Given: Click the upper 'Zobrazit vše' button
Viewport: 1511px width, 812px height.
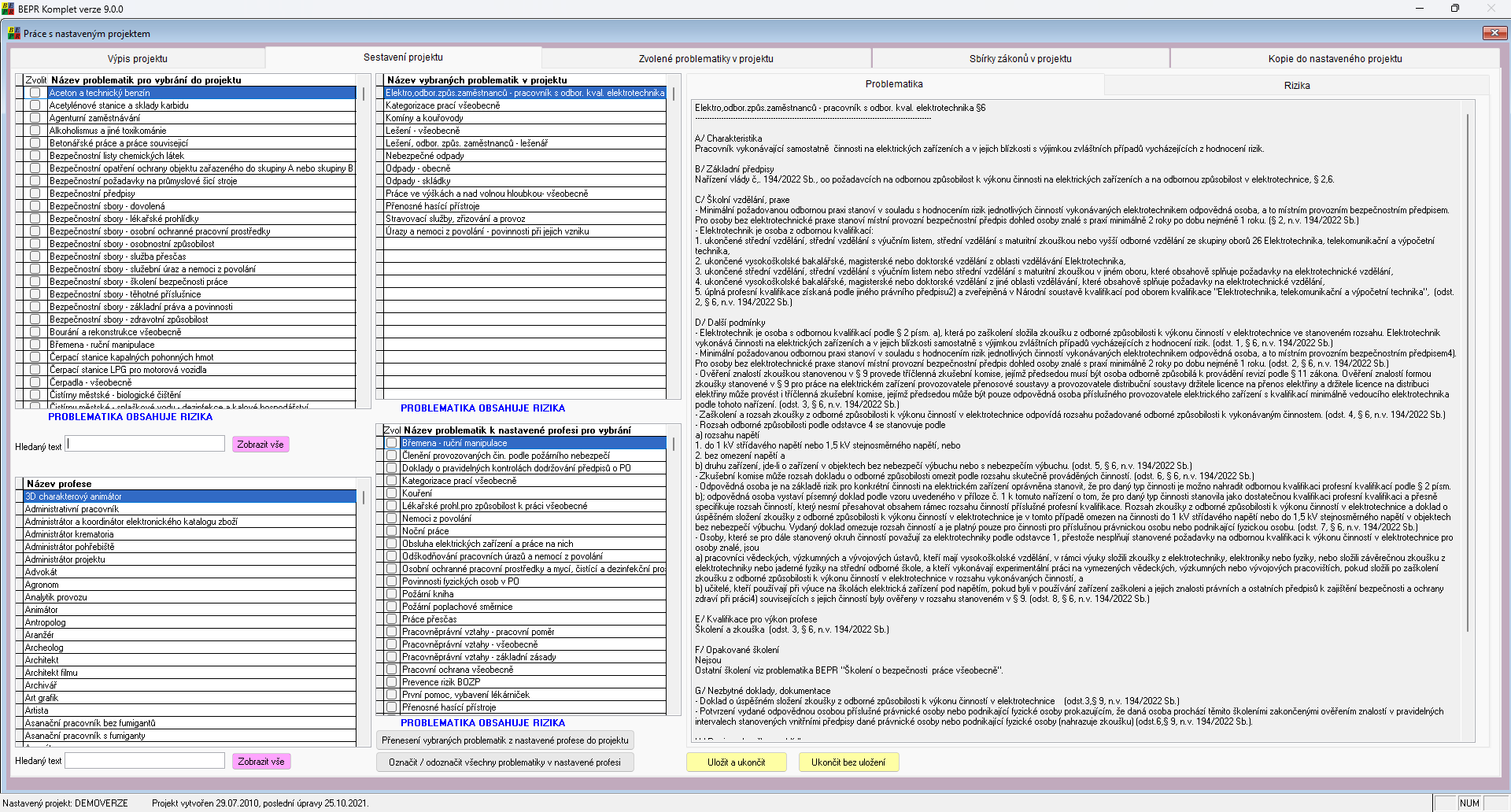Looking at the screenshot, I should (x=260, y=445).
